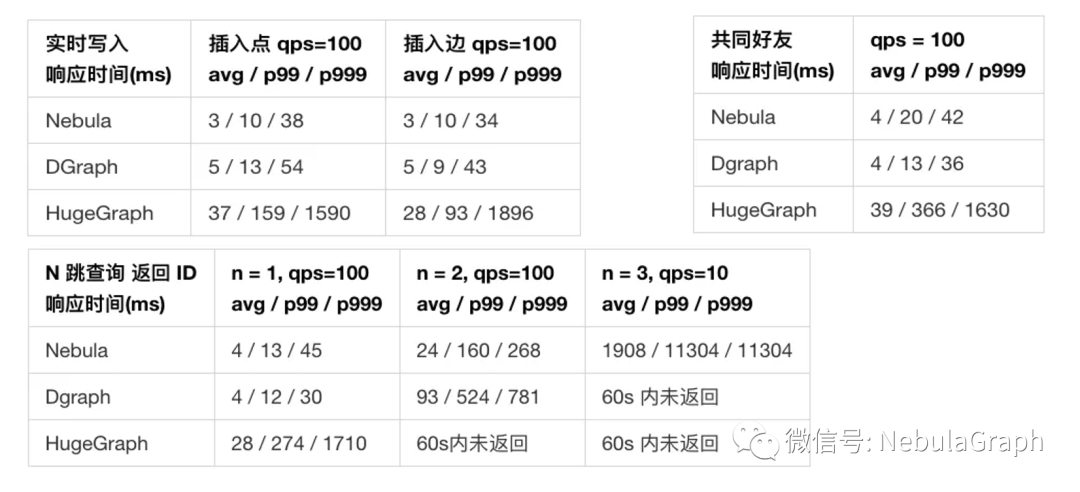Screen dimensions: 1080x492
Task: Select the 24 / 160 / 268 cell
Action: pos(492,350)
